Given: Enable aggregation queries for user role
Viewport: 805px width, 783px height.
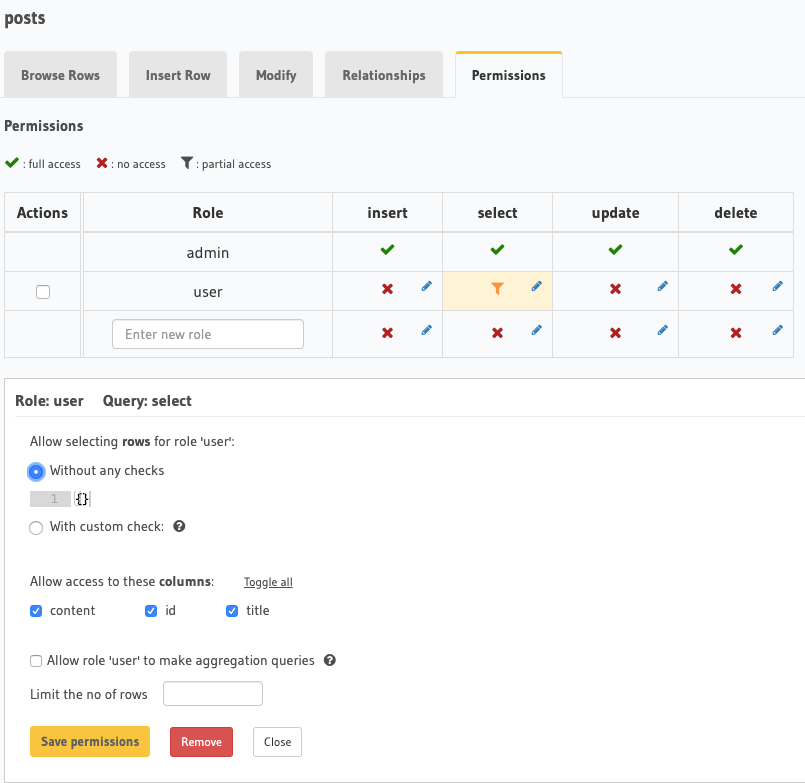Looking at the screenshot, I should click(x=36, y=661).
